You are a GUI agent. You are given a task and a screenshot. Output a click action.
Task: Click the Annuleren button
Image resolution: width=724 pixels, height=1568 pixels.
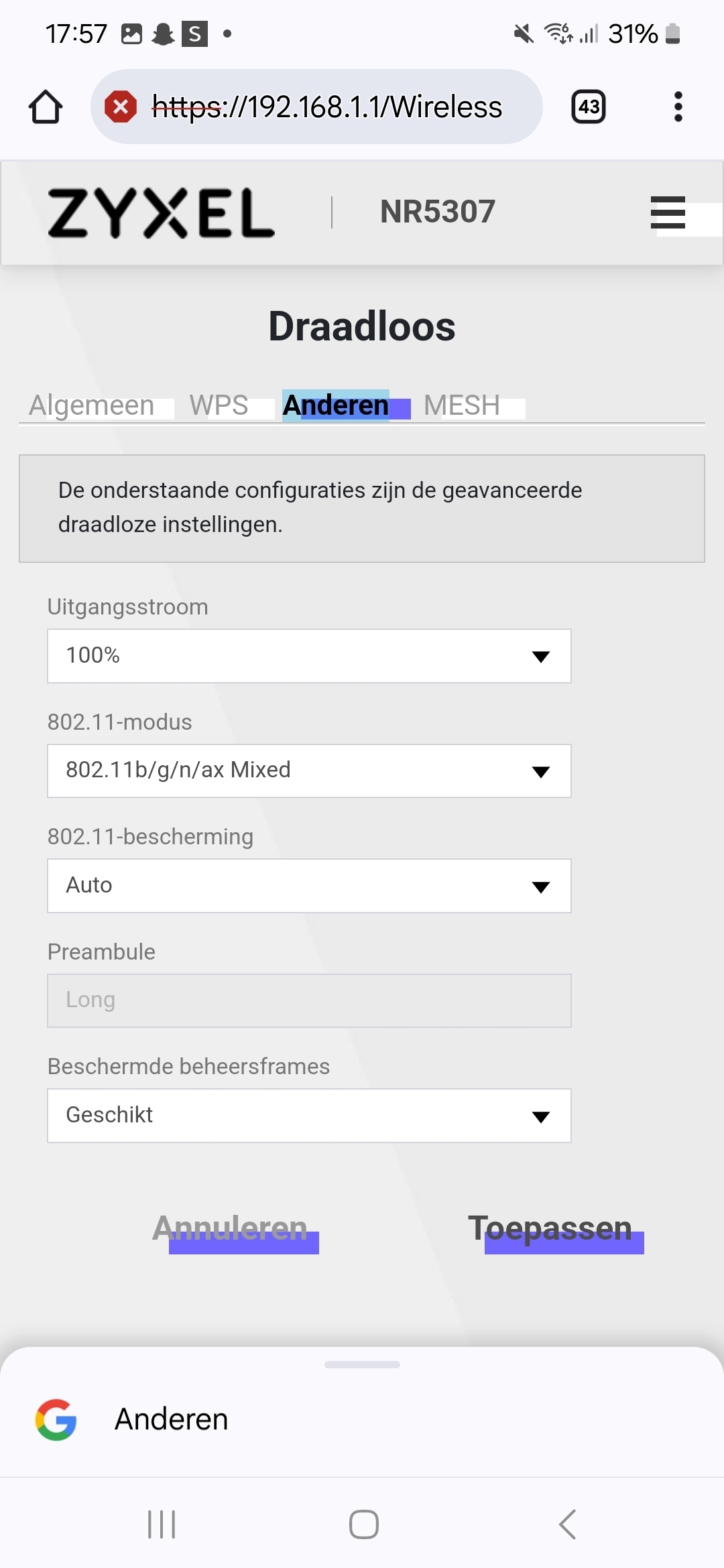click(x=230, y=1228)
